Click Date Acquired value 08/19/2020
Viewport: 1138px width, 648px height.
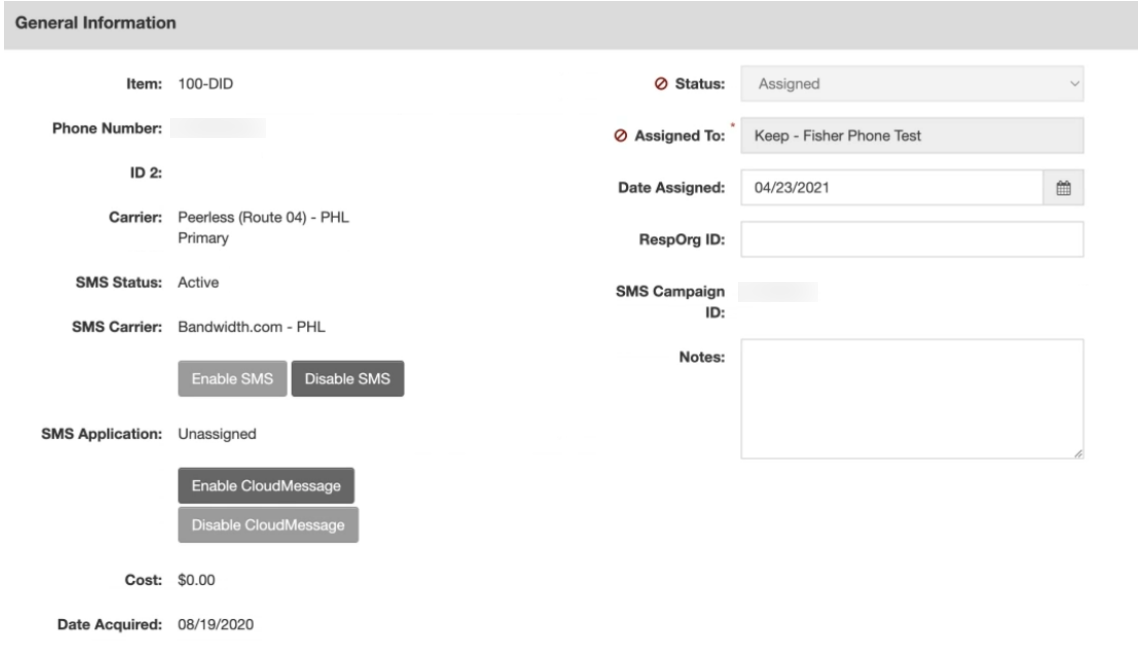216,625
